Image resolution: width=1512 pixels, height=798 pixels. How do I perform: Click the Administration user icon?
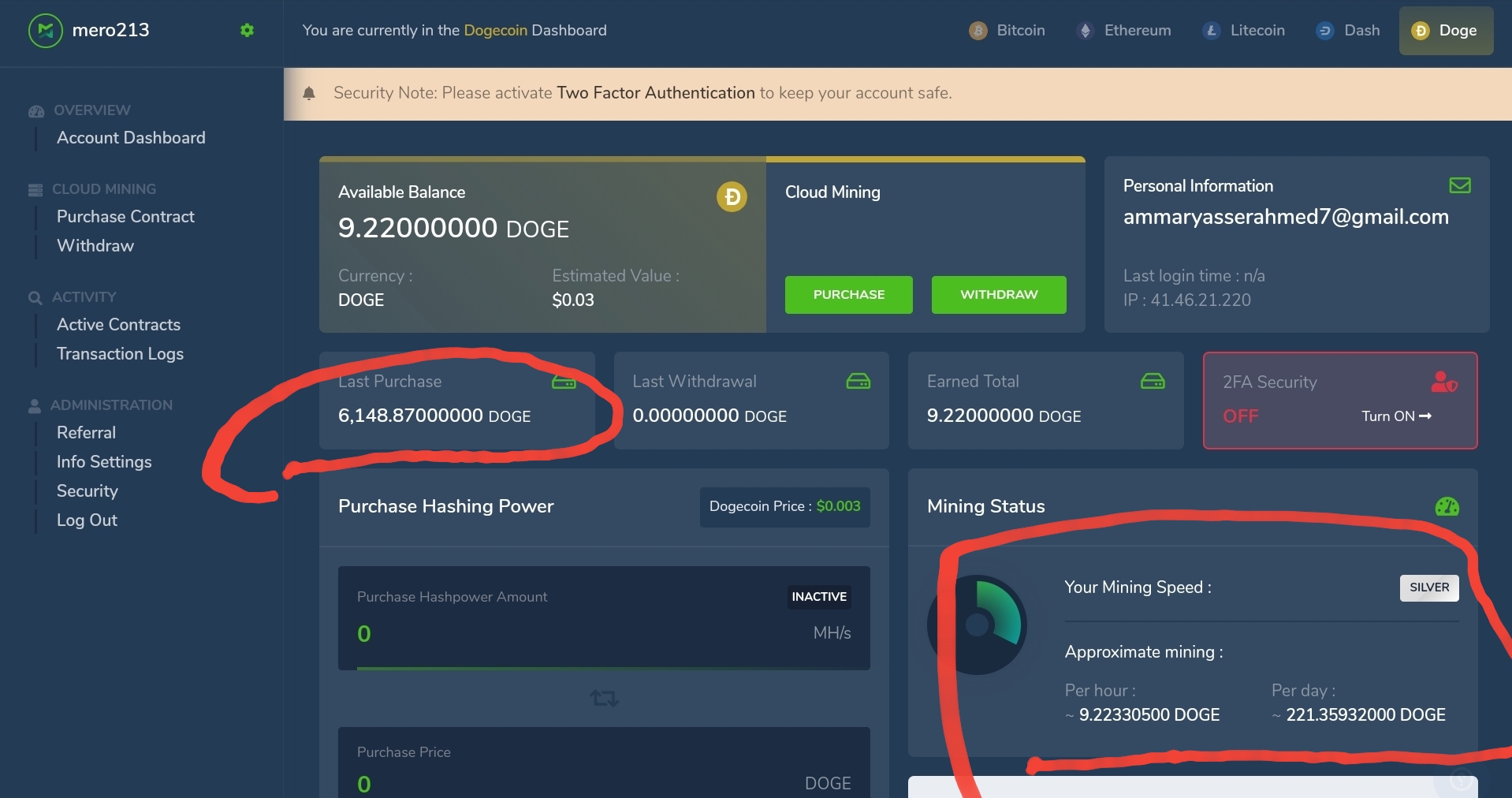pyautogui.click(x=35, y=406)
